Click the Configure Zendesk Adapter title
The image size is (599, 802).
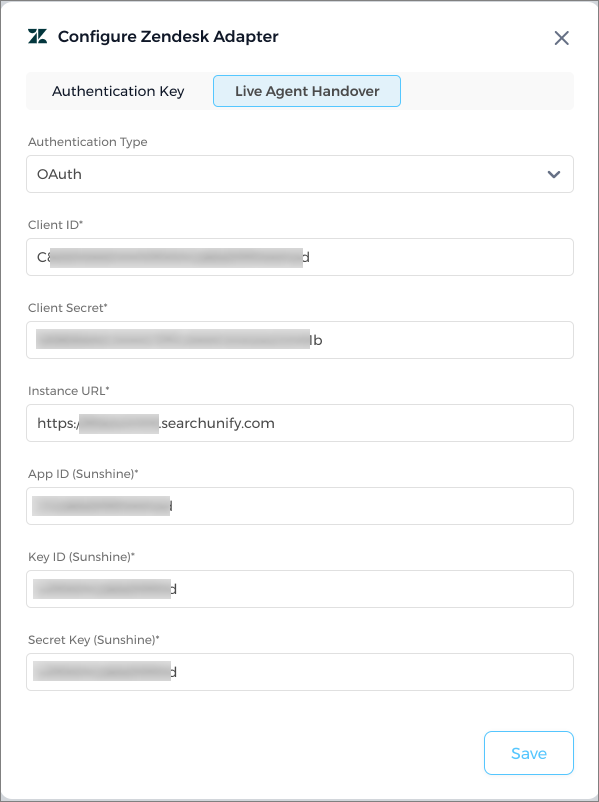pos(168,37)
